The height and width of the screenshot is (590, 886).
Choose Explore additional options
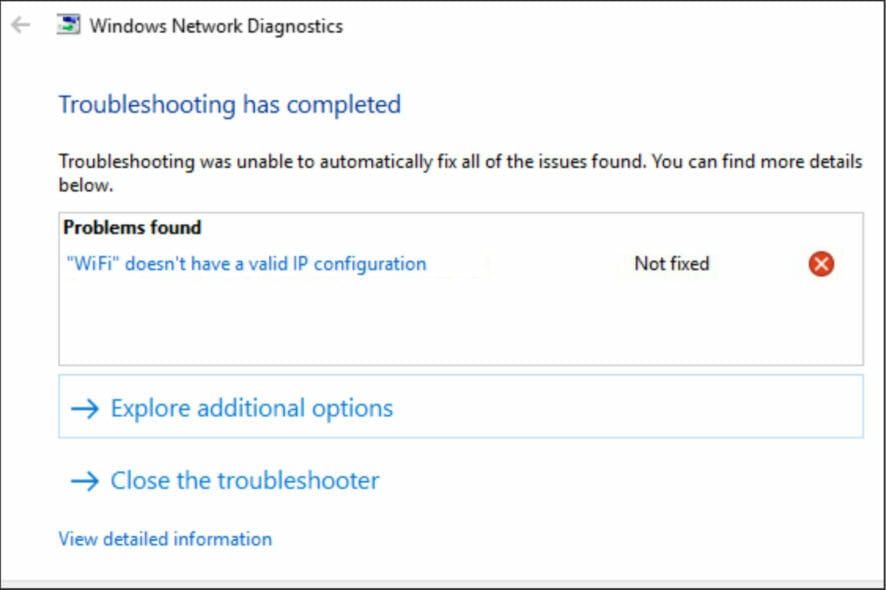[x=461, y=406]
